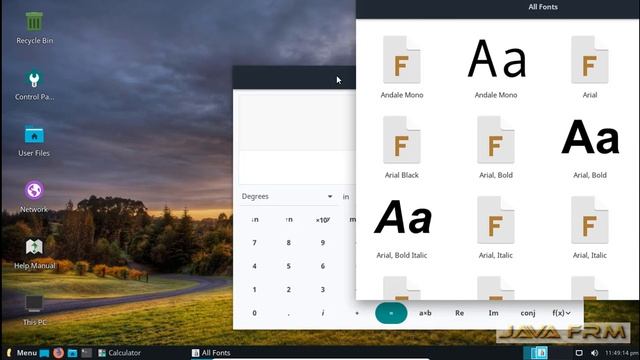Click the imaginary unit i button
This screenshot has height=360, width=640.
[x=322, y=313]
